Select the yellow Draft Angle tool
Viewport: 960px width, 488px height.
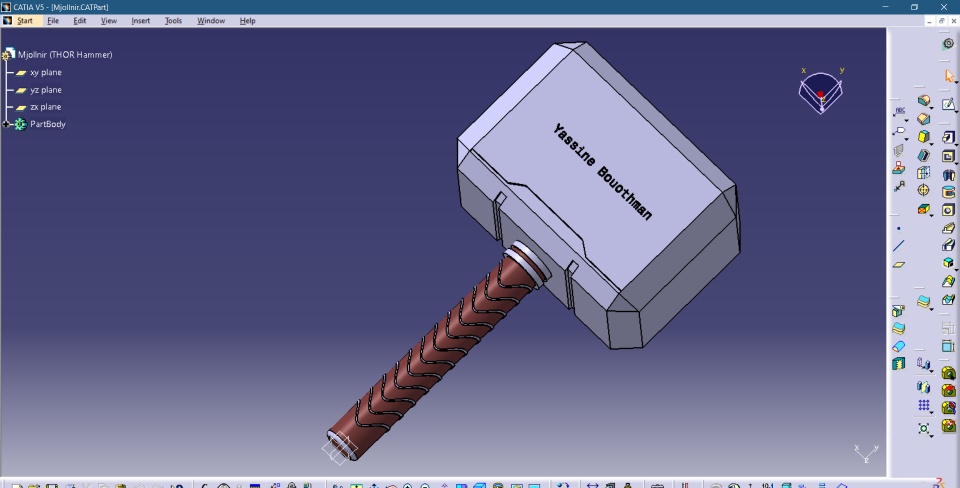click(924, 137)
